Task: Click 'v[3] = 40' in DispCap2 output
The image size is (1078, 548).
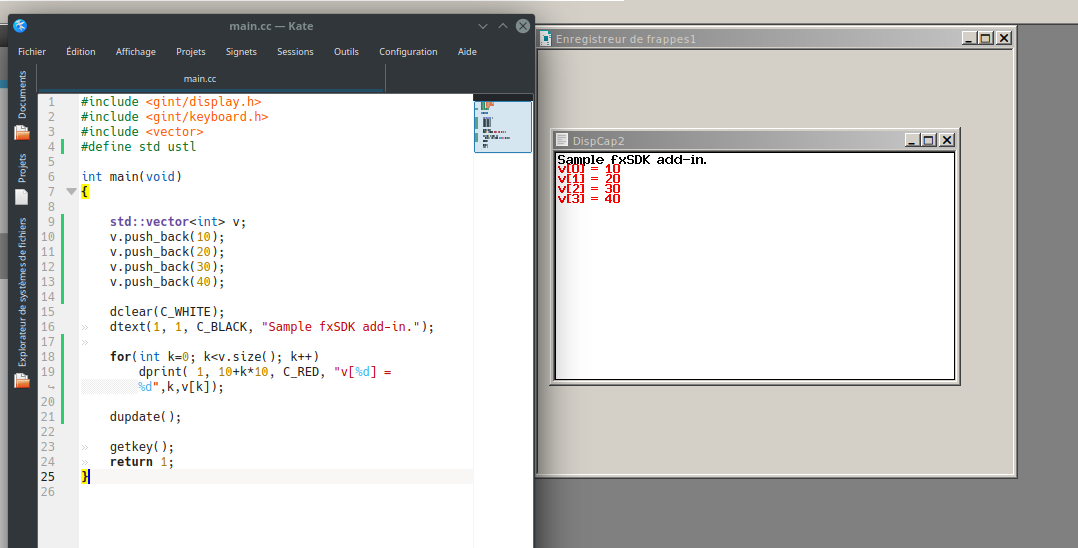Action: click(589, 199)
